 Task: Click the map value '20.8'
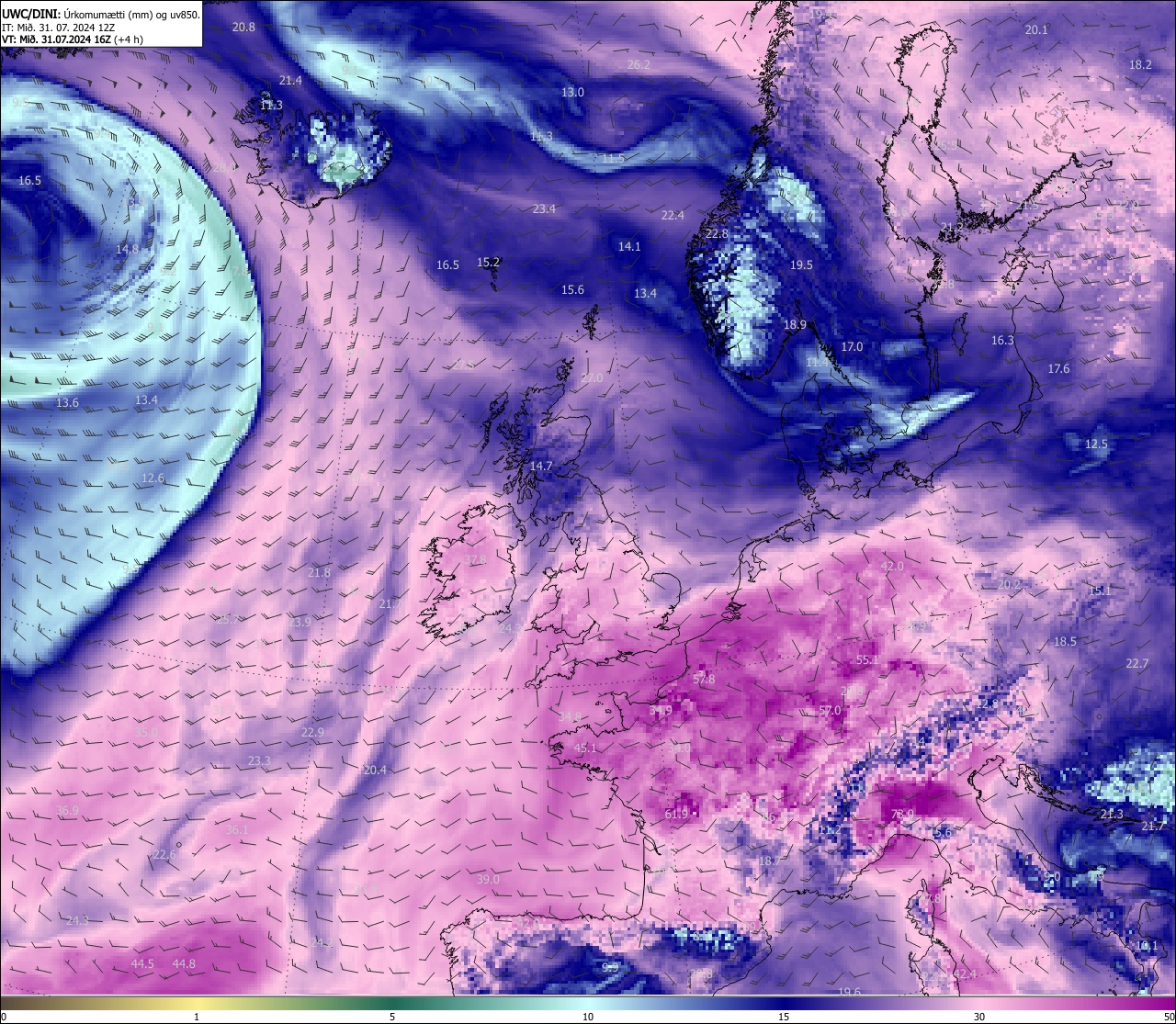click(243, 28)
